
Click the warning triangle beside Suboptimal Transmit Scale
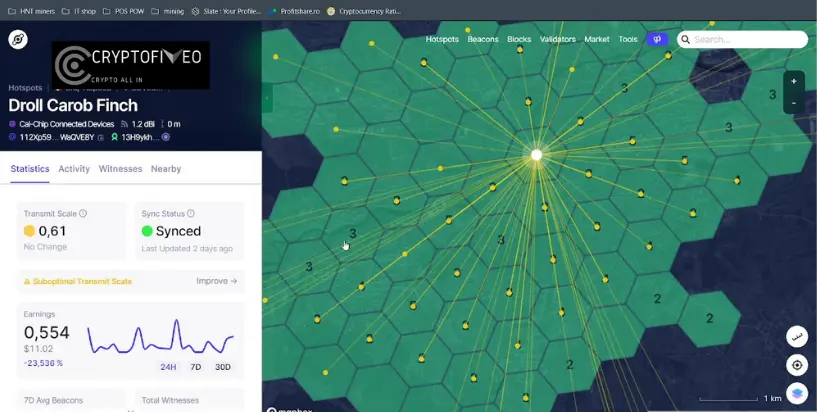pos(27,282)
